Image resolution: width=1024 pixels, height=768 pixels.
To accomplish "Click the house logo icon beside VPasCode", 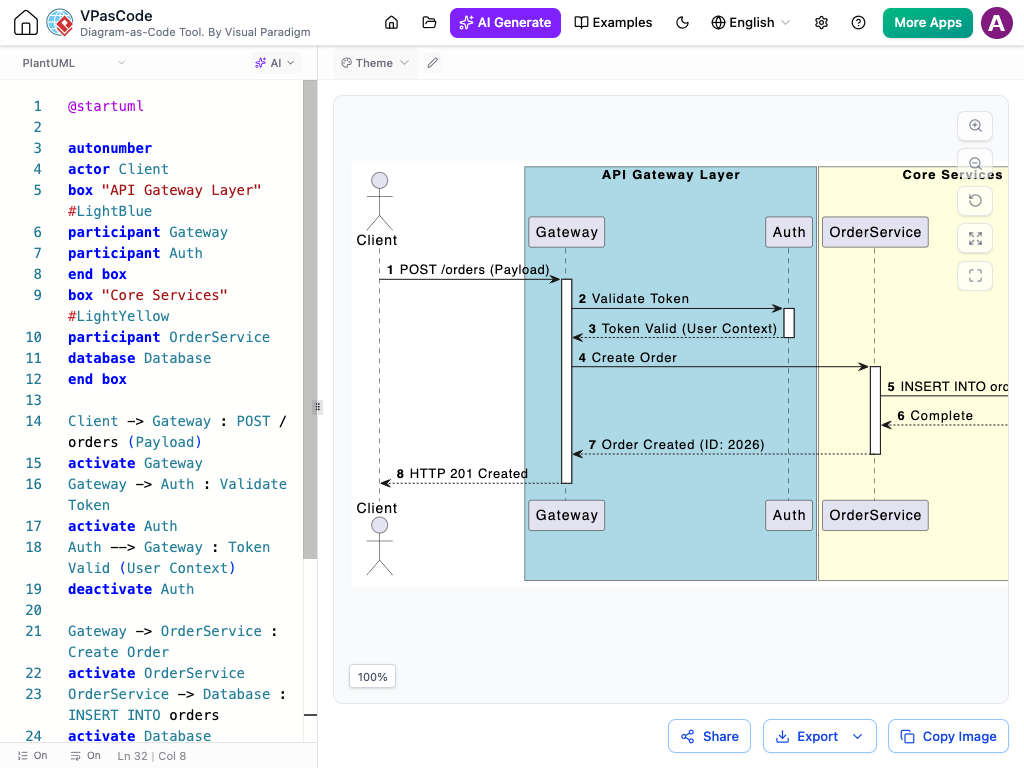I will [x=26, y=23].
